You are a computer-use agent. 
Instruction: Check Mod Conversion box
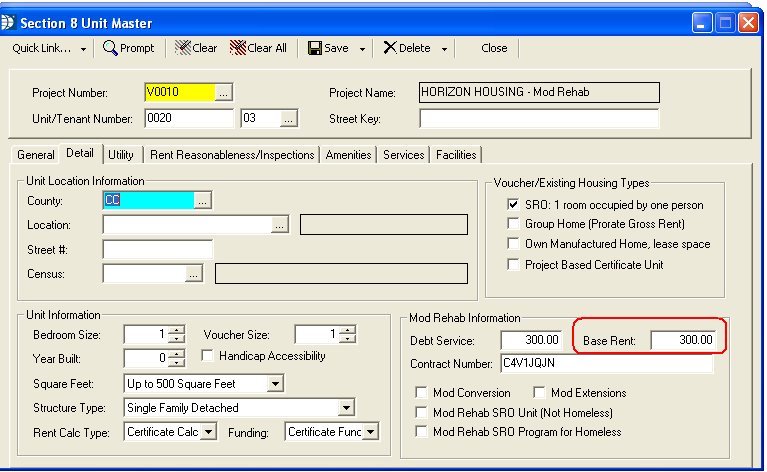point(421,392)
